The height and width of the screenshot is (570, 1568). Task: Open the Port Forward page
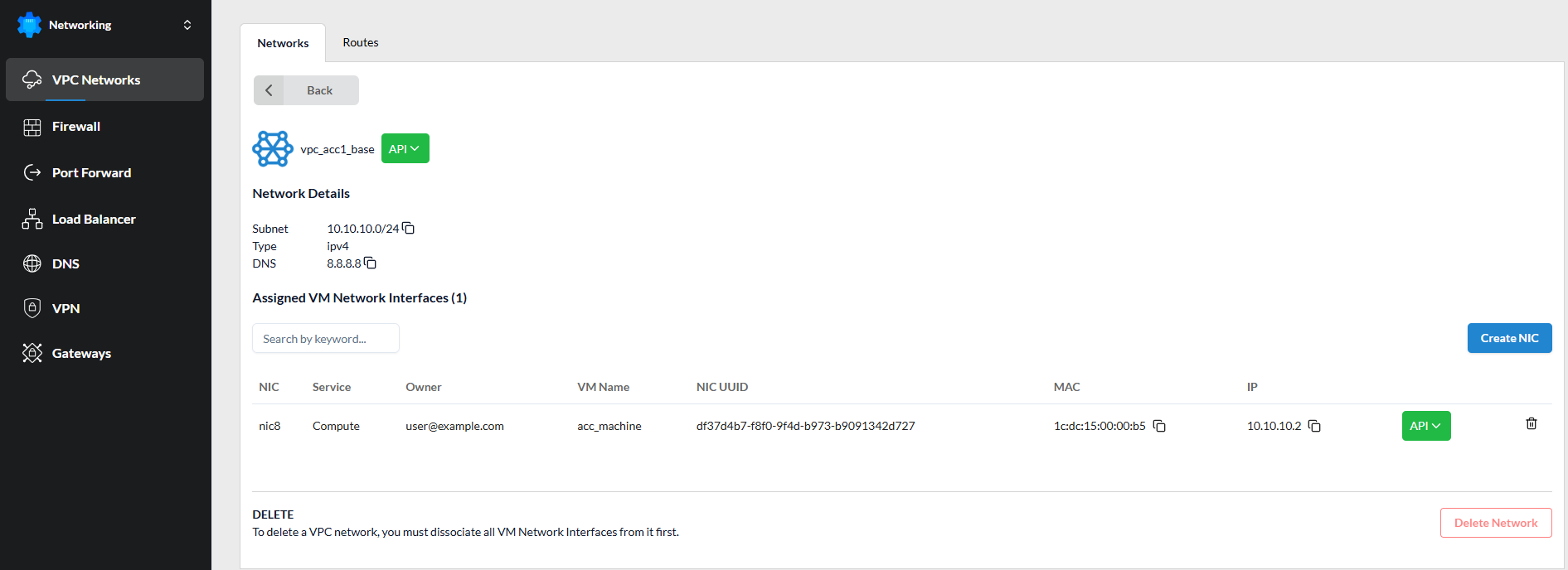click(x=91, y=173)
